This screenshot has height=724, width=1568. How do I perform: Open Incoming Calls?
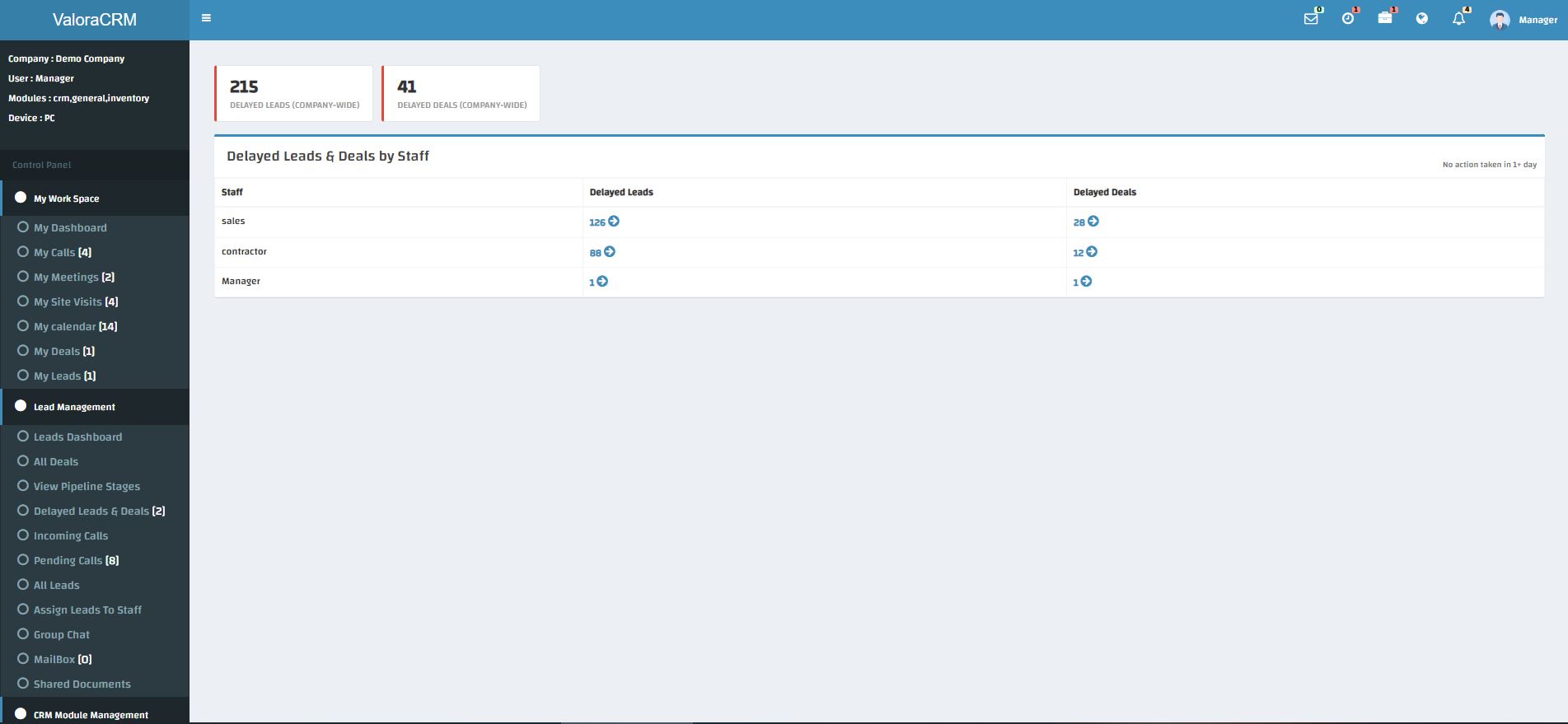pos(71,535)
